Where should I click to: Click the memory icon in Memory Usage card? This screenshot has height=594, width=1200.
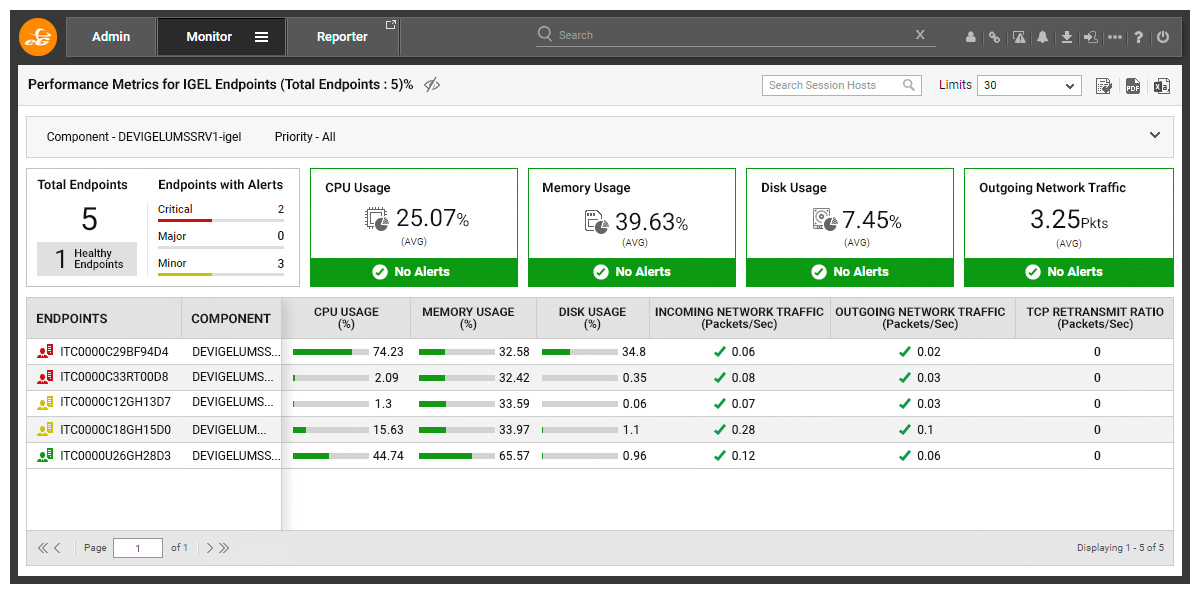tap(596, 221)
